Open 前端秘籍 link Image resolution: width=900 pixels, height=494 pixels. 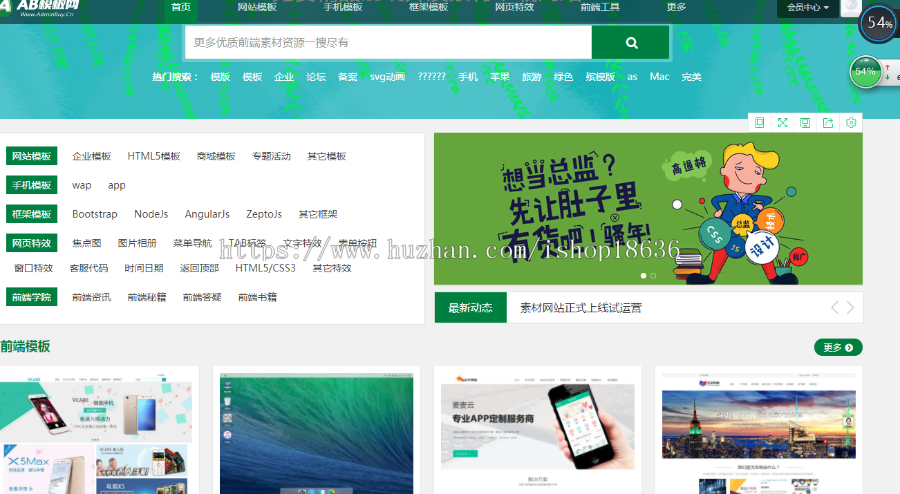147,297
